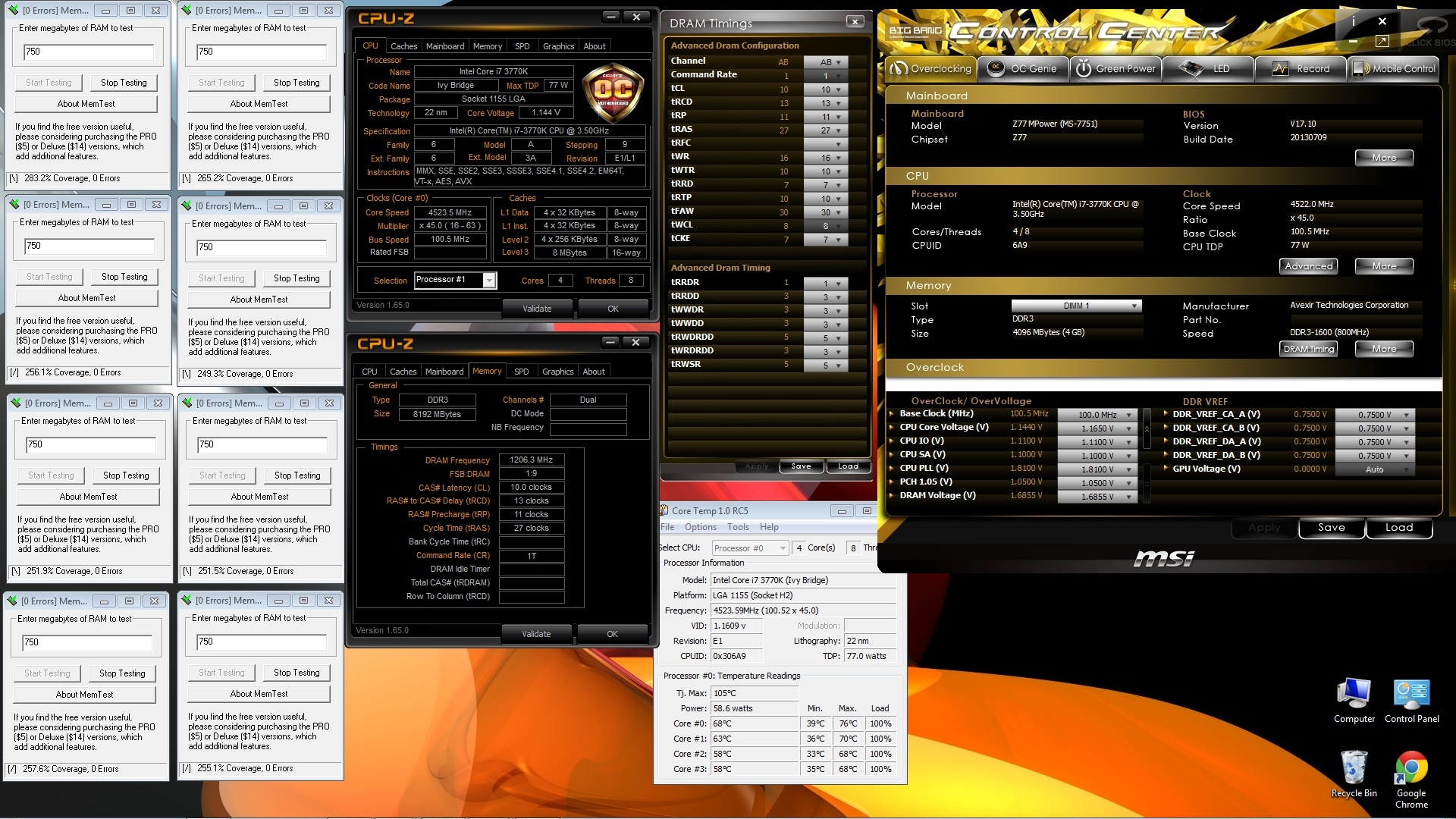Open the Tools menu in Core Temp
The height and width of the screenshot is (819, 1456).
coord(737,527)
